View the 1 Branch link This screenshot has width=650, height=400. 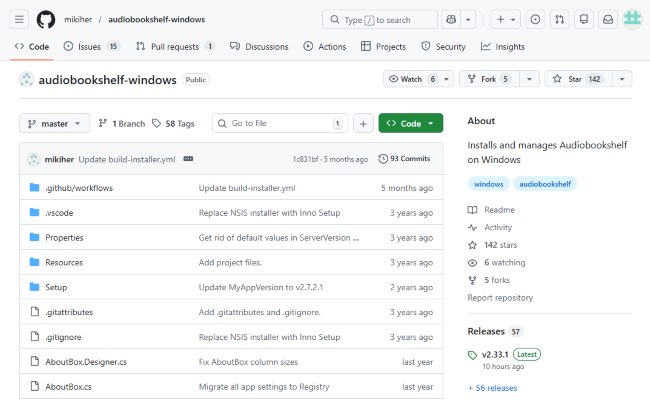[122, 124]
